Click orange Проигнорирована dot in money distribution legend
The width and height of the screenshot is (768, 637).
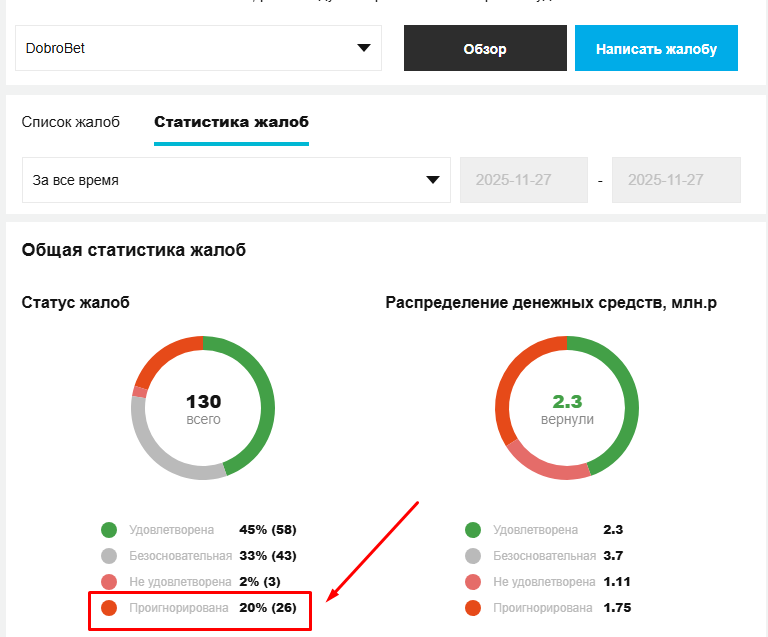473,608
